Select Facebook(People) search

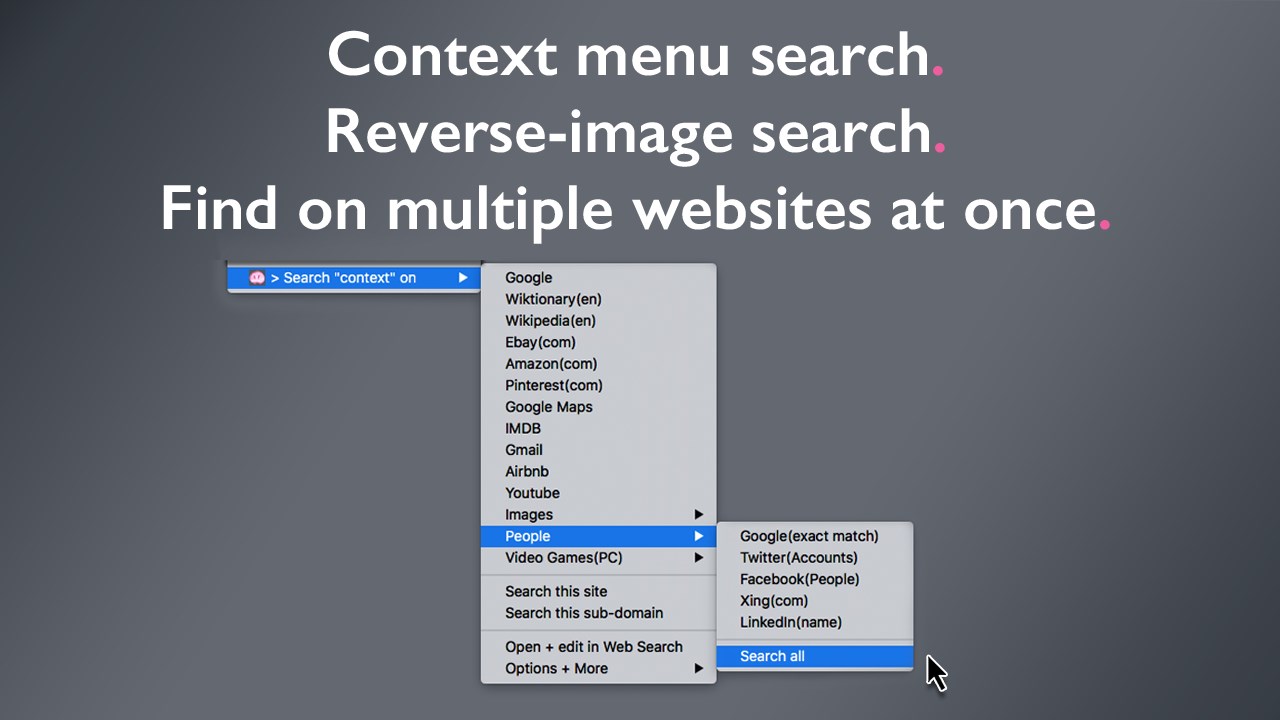(x=815, y=579)
